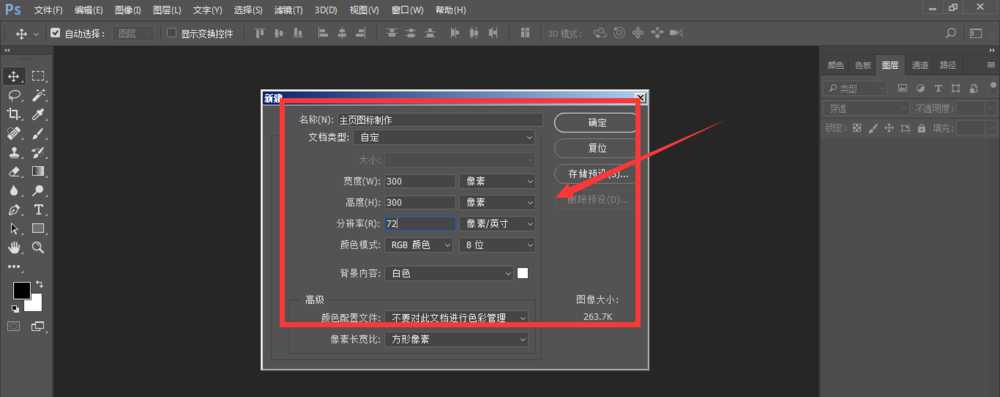The height and width of the screenshot is (397, 1000).
Task: Select the Lasso tool
Action: pos(14,95)
